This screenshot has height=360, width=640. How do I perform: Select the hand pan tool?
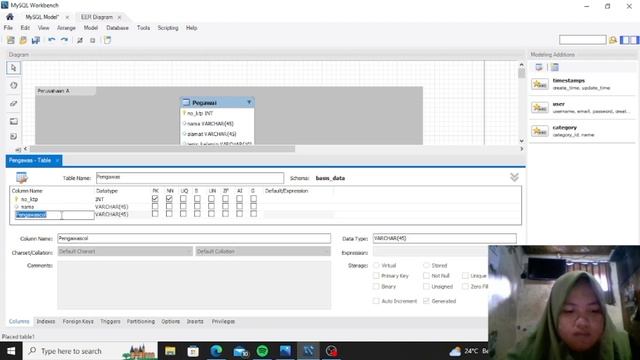tap(13, 85)
